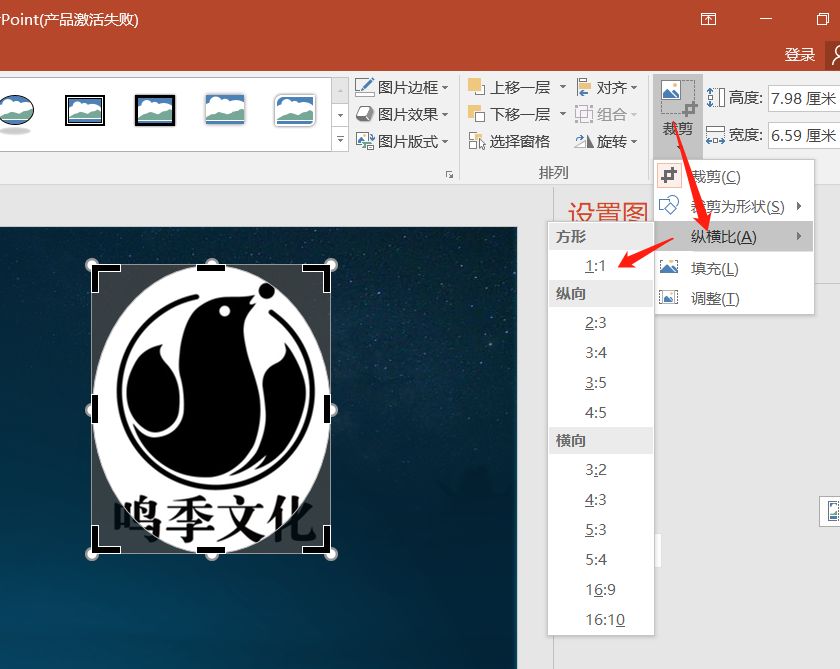
Task: Click picture styles gallery up-row arrow
Action: 340,91
